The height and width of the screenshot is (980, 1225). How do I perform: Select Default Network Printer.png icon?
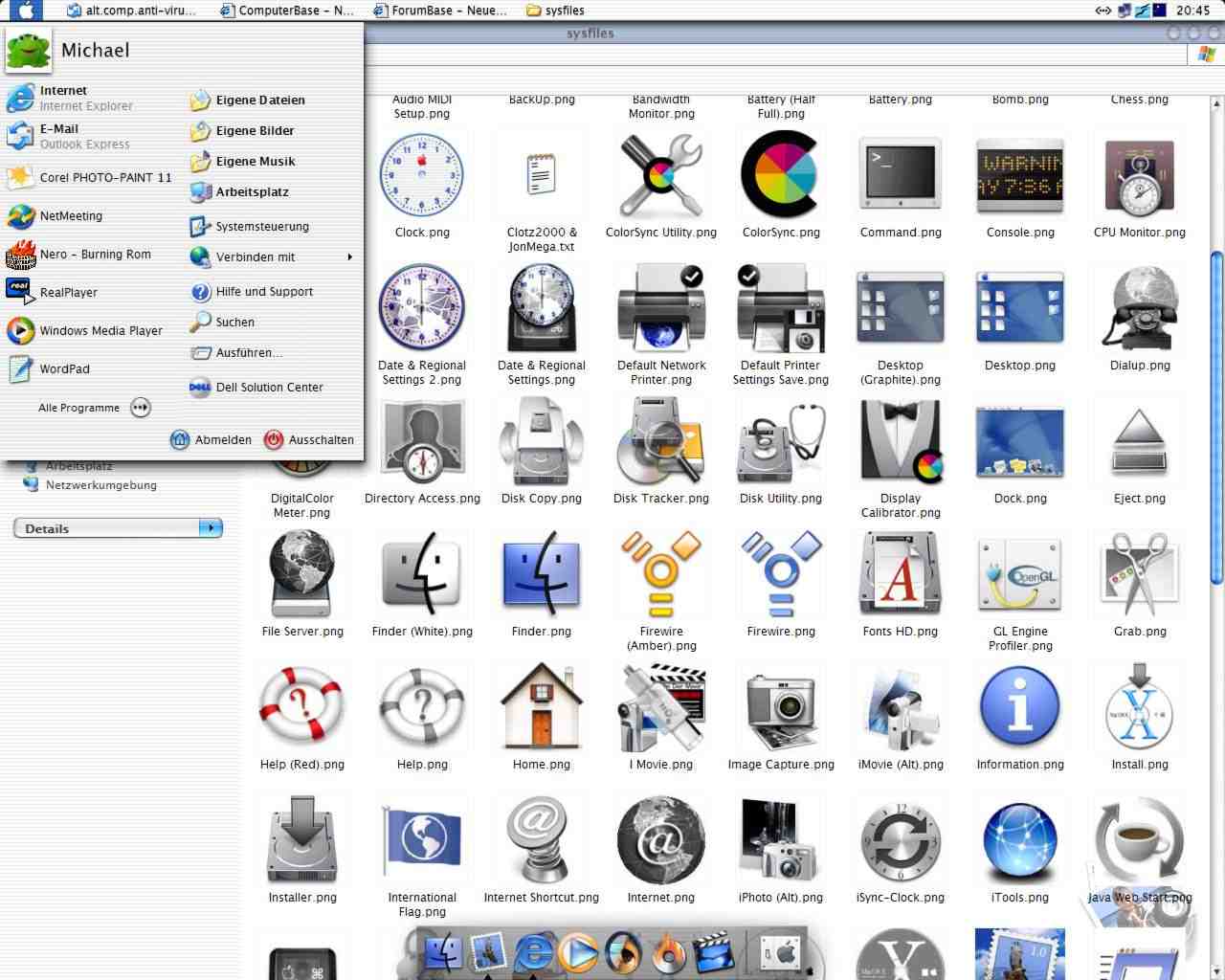point(661,310)
